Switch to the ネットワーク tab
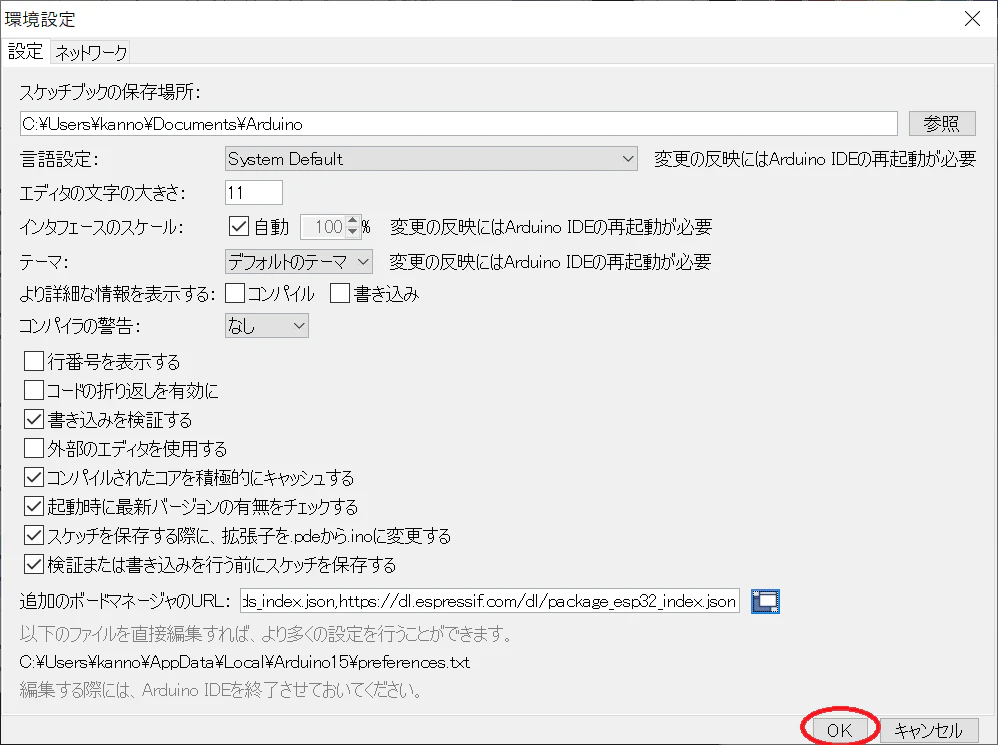 (x=91, y=52)
